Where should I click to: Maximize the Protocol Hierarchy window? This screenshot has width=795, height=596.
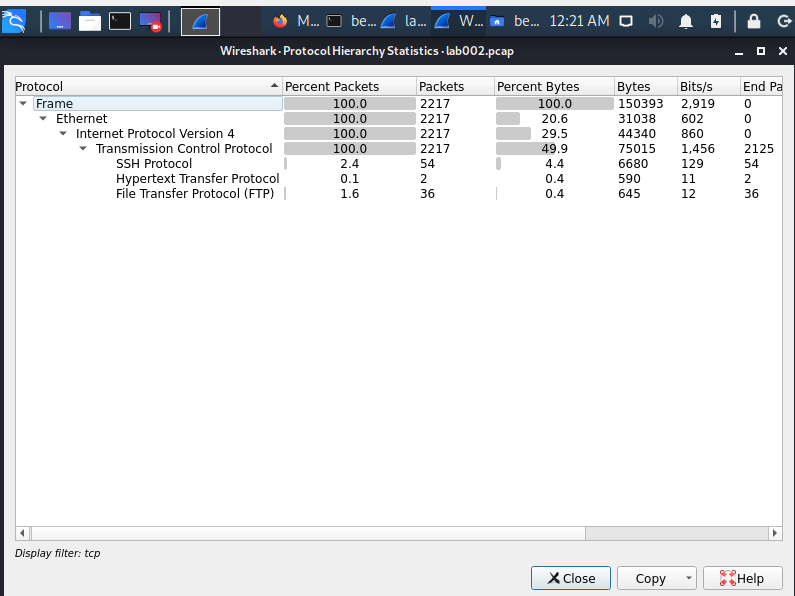761,51
